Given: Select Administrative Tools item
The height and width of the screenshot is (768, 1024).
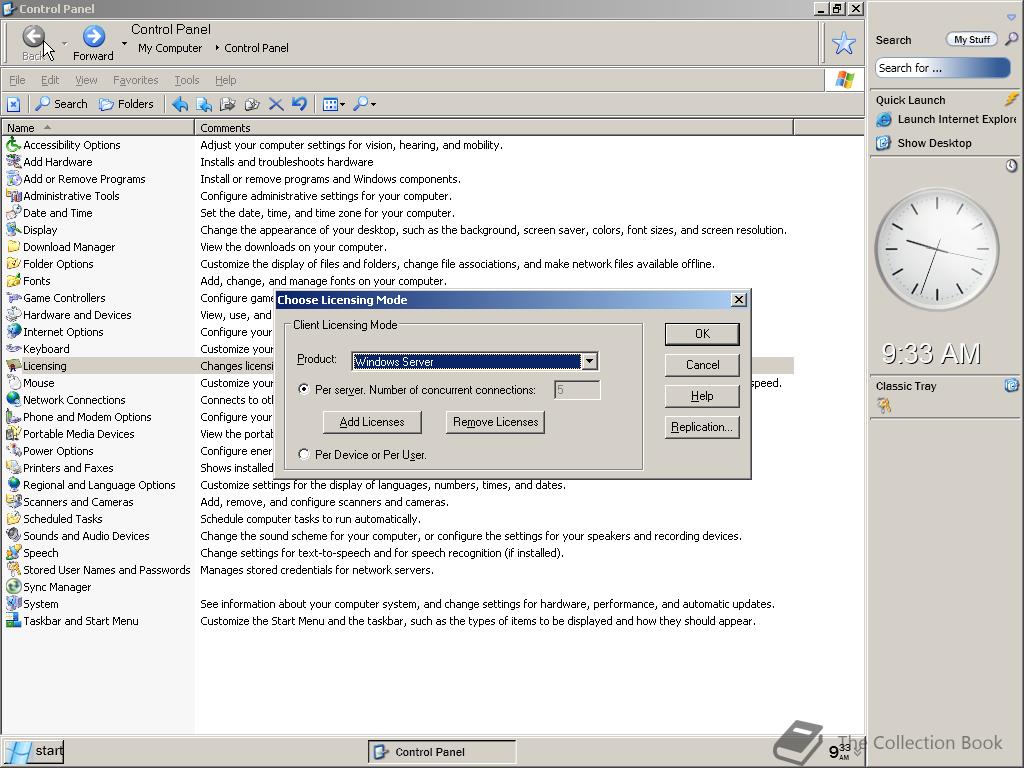Looking at the screenshot, I should pos(71,196).
